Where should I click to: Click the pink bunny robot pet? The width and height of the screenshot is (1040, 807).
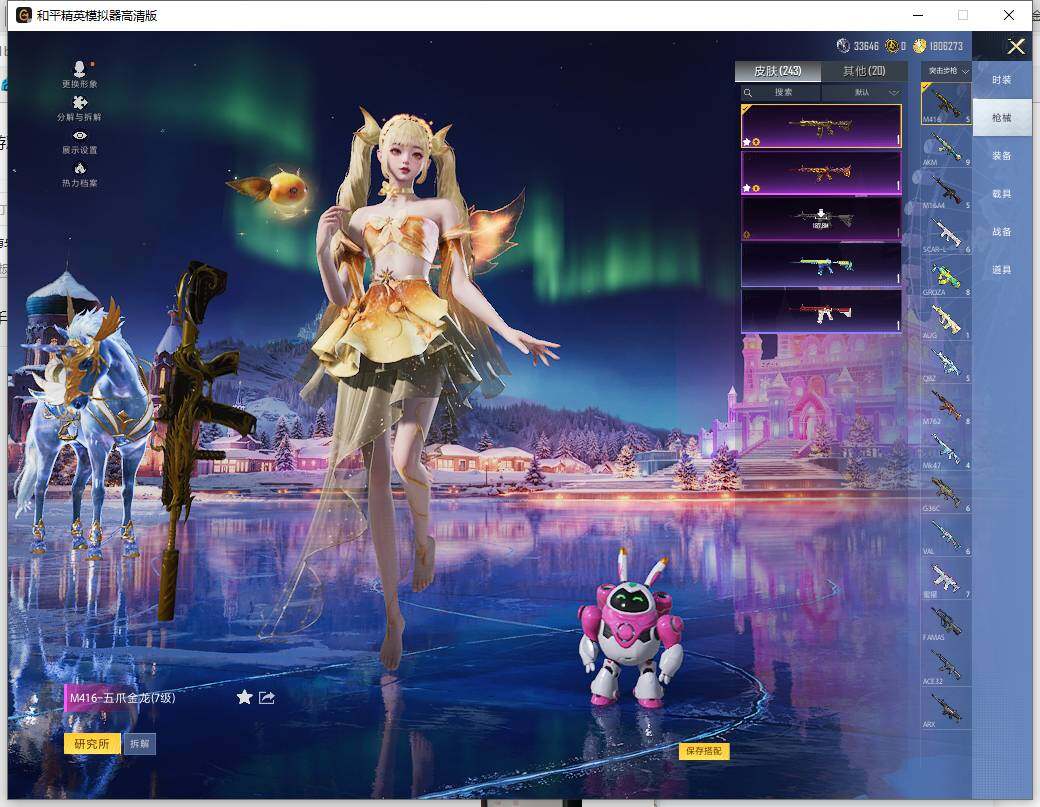click(631, 629)
